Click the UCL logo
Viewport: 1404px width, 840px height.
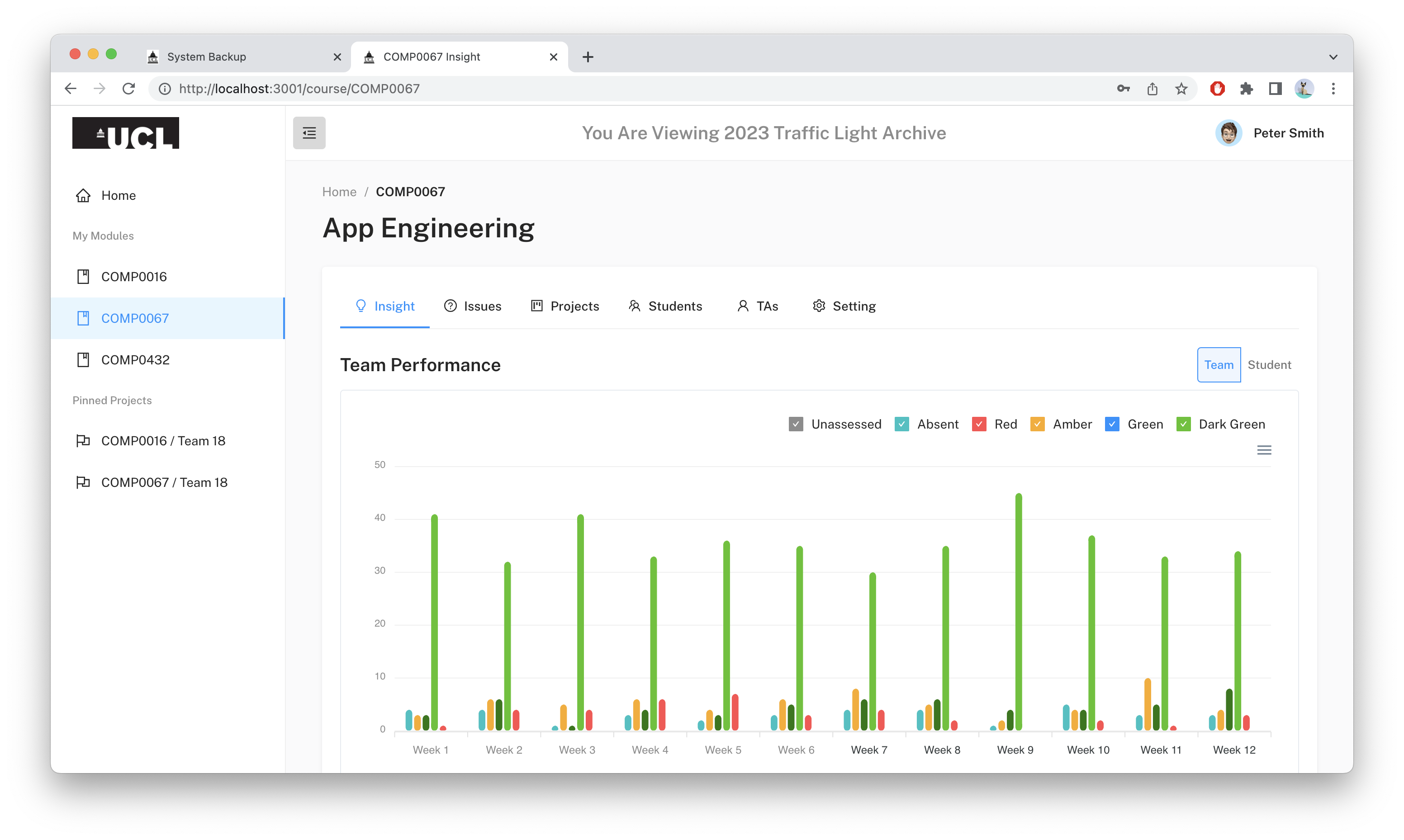pos(126,133)
